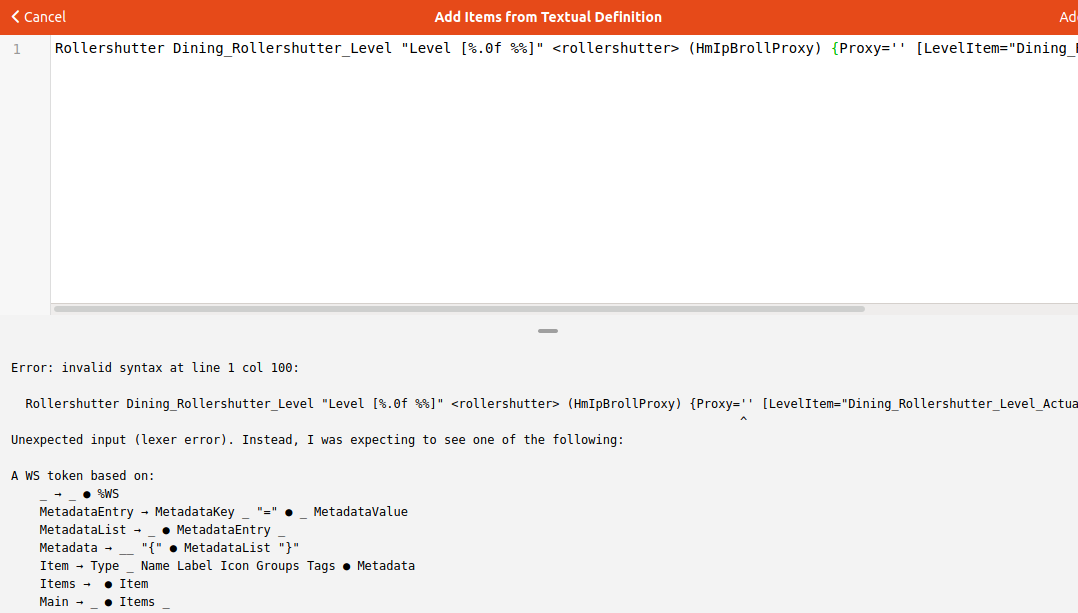Click the "Error: invalid syntax" message line
The width and height of the screenshot is (1078, 613).
point(155,368)
